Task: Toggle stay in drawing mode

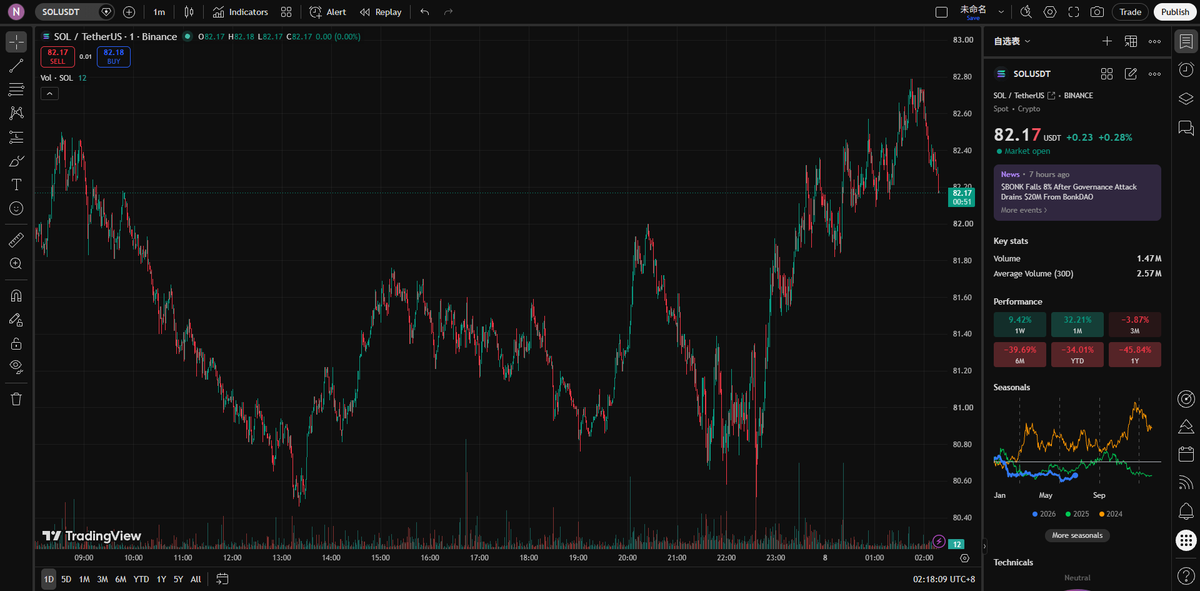Action: click(16, 320)
